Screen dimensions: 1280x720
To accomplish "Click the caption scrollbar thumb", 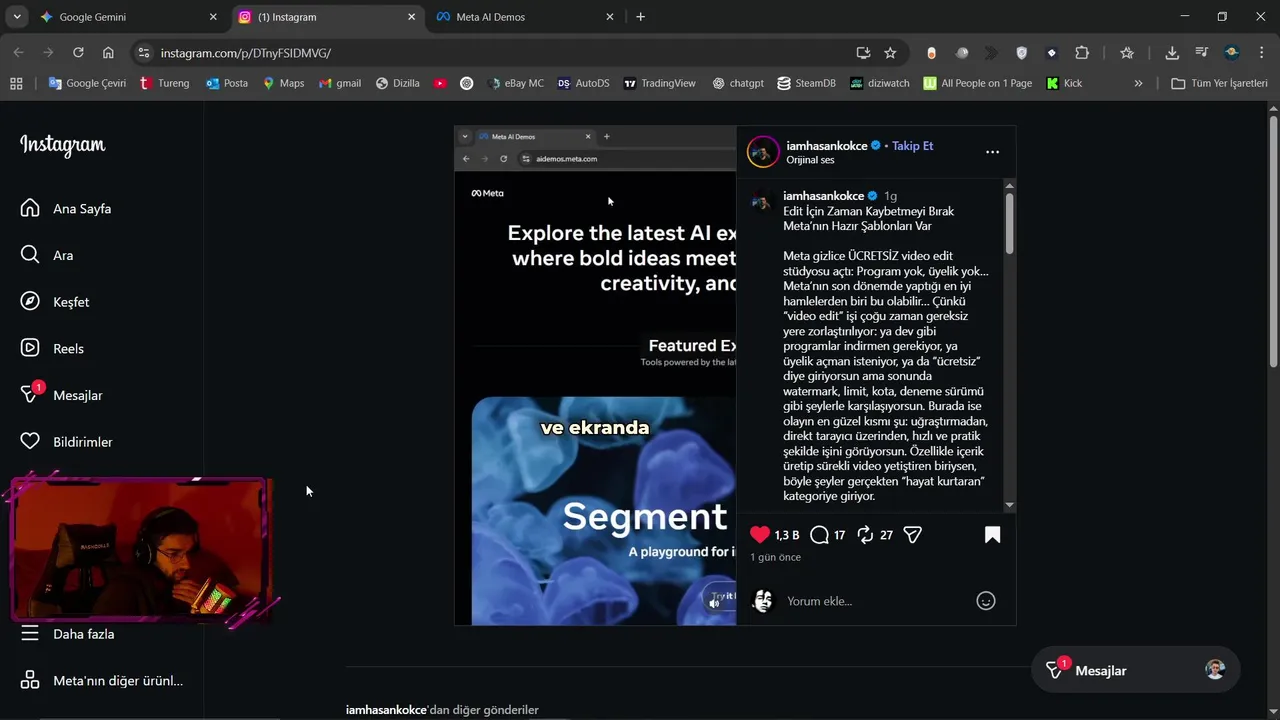I will click(1009, 223).
